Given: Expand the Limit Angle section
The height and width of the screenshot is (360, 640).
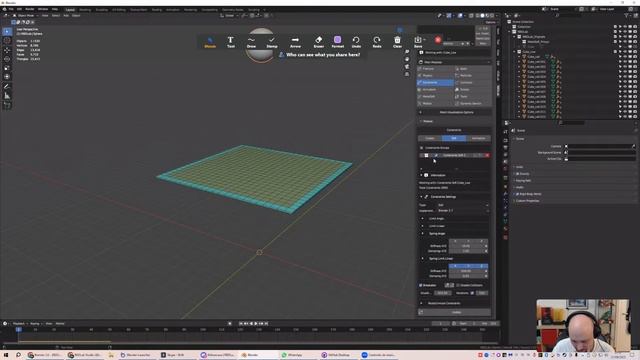Looking at the screenshot, I should pyautogui.click(x=423, y=218).
